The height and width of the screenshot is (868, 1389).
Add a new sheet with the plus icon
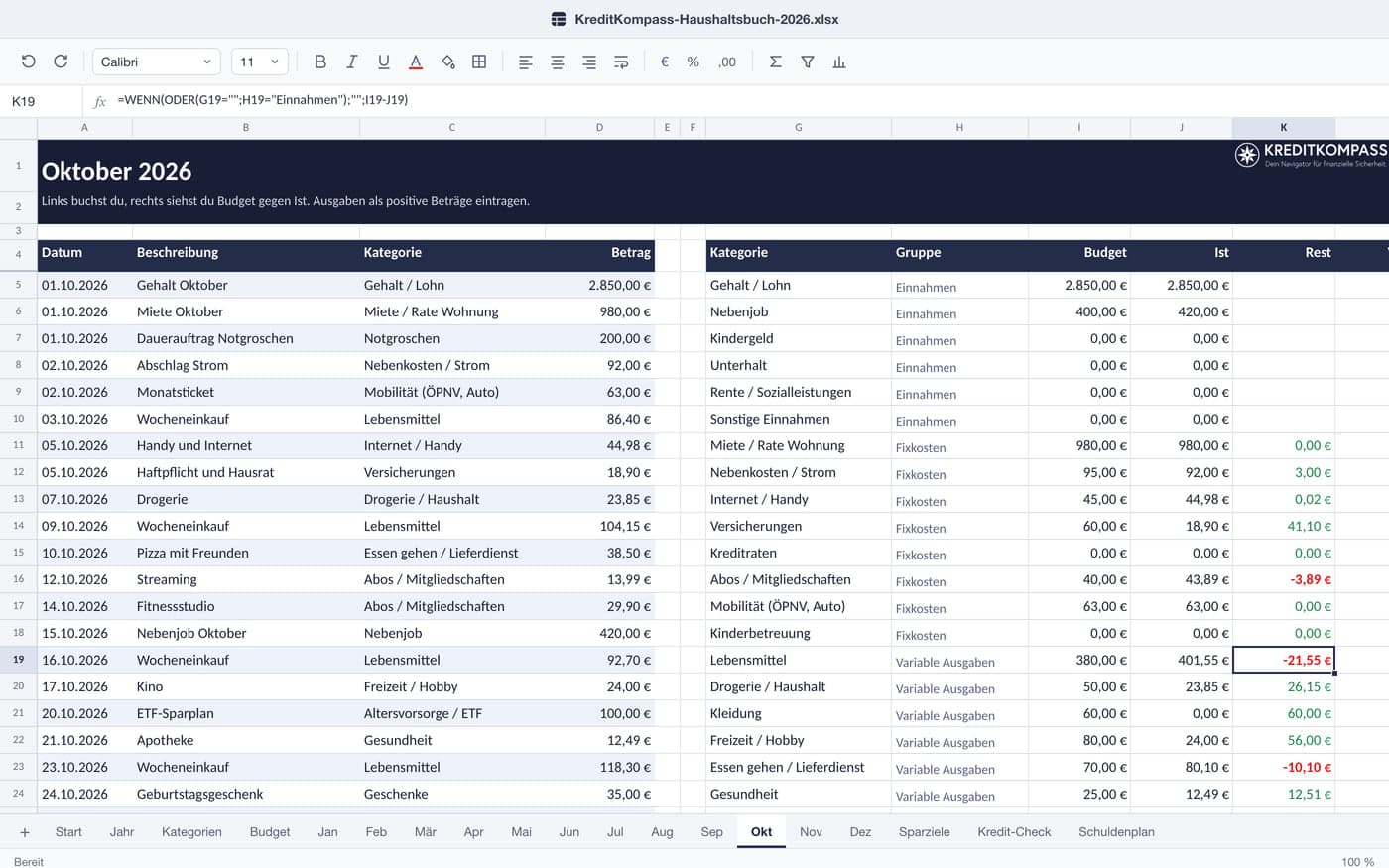[25, 832]
